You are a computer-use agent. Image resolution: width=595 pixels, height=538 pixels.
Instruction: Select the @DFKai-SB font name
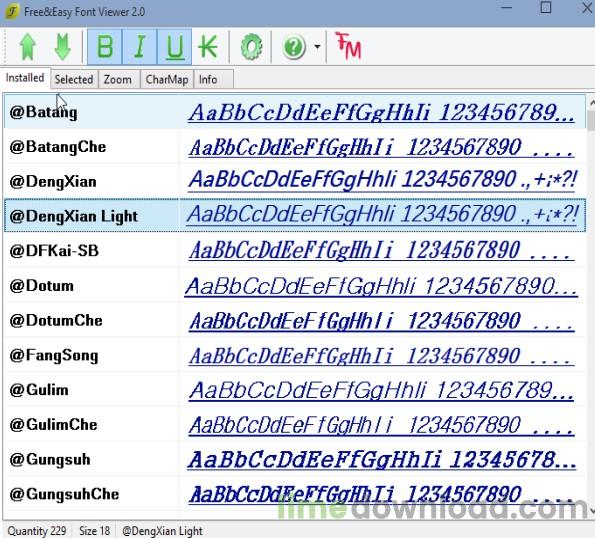pos(54,251)
